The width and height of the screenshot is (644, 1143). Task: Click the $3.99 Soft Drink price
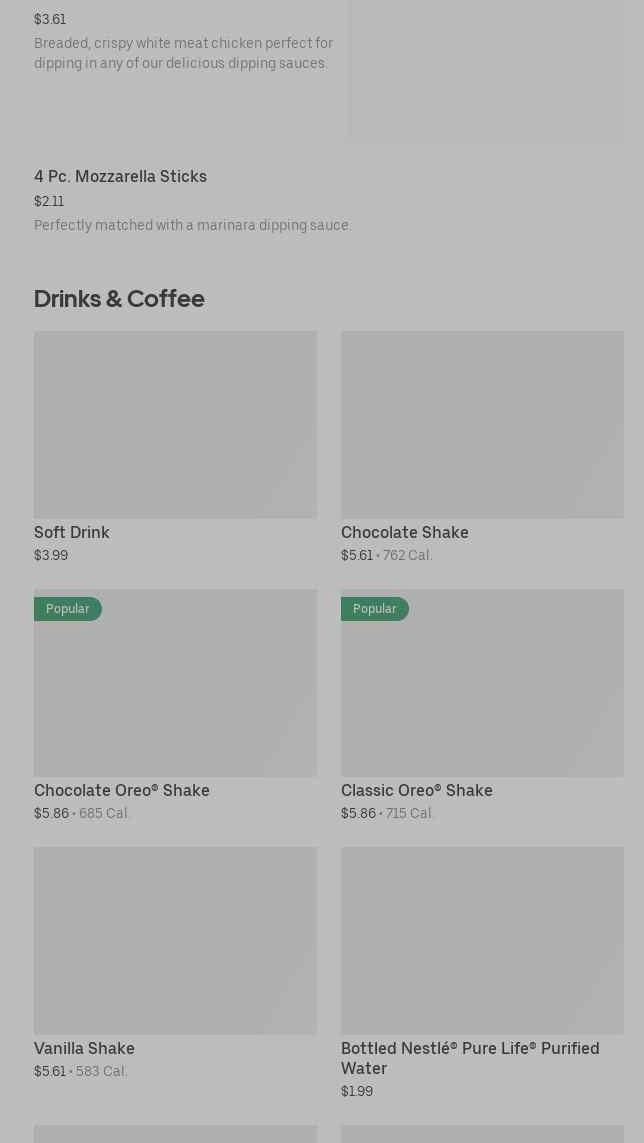pyautogui.click(x=51, y=556)
